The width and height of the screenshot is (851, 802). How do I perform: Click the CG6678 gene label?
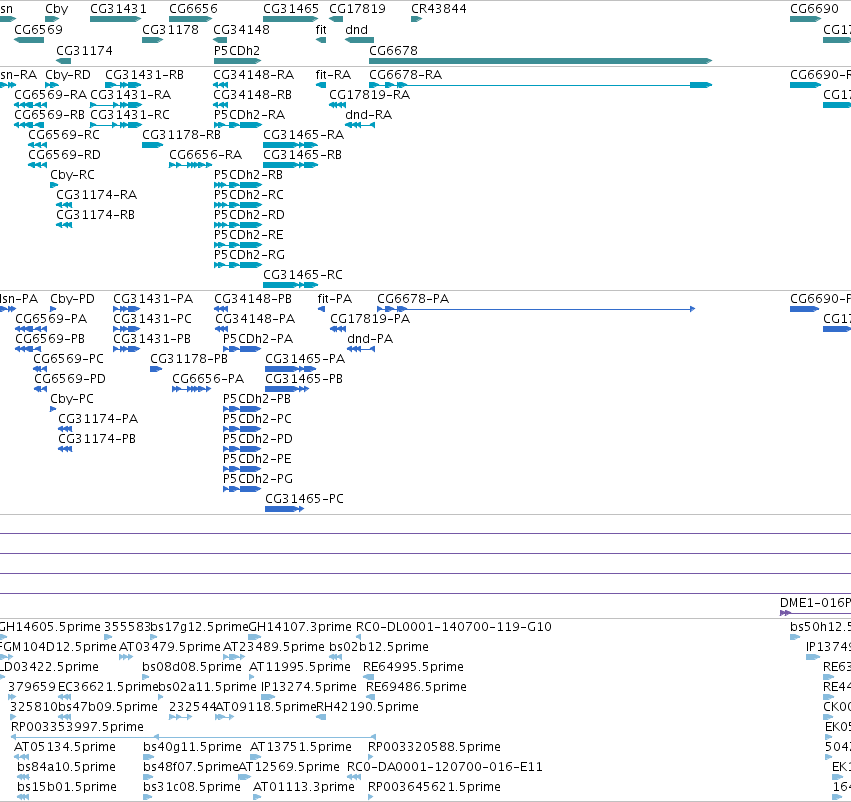click(393, 50)
